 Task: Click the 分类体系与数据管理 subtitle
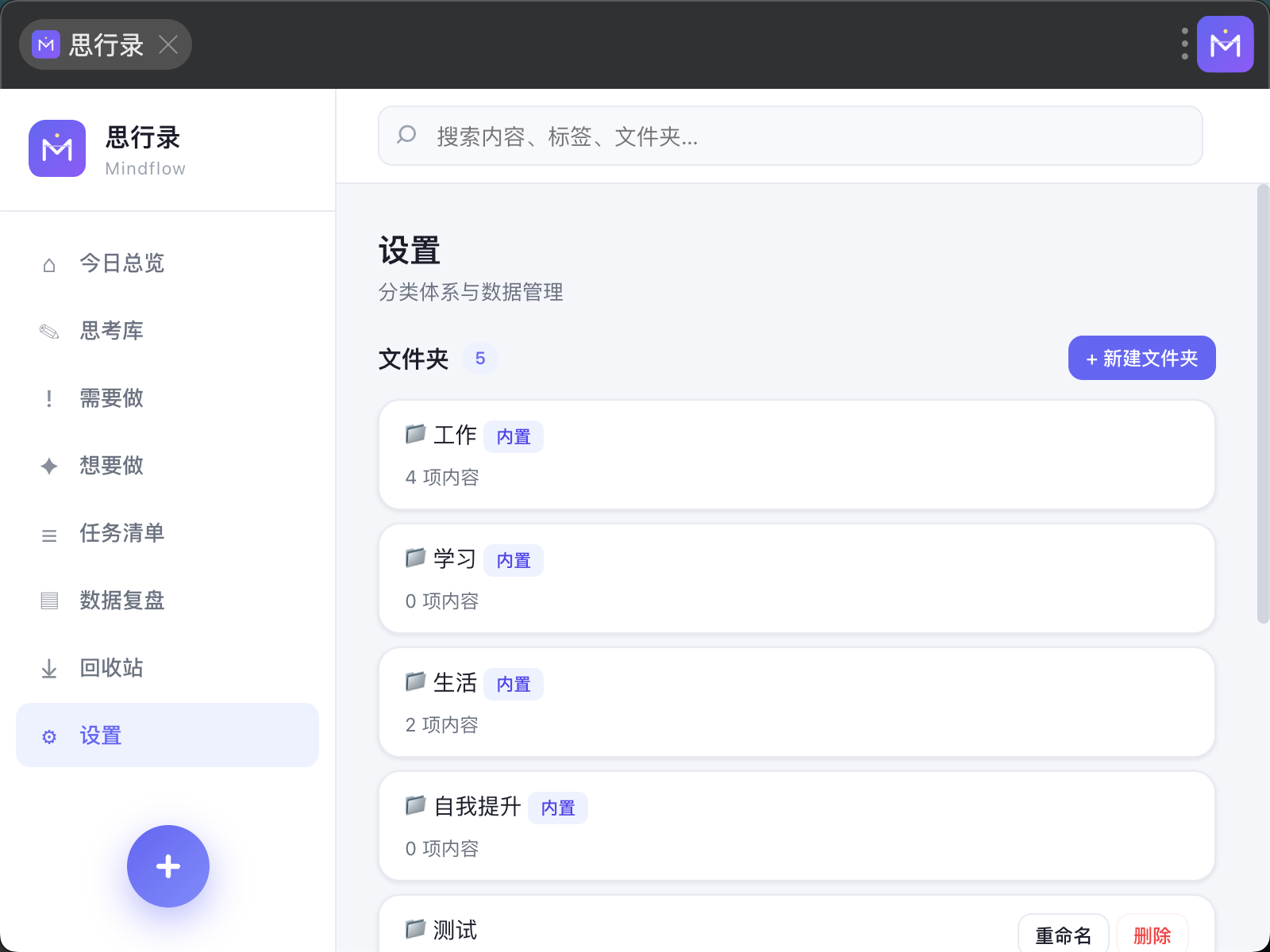click(471, 292)
